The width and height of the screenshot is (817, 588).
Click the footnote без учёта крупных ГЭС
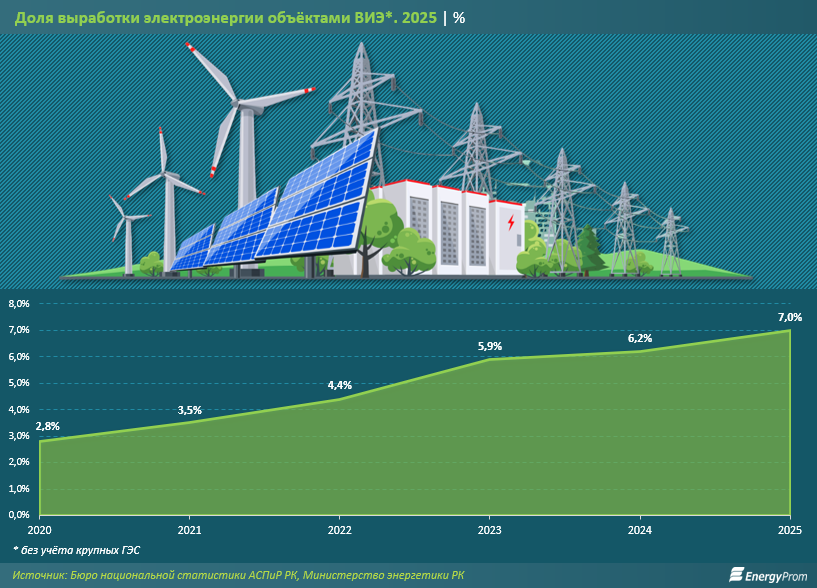tap(77, 551)
